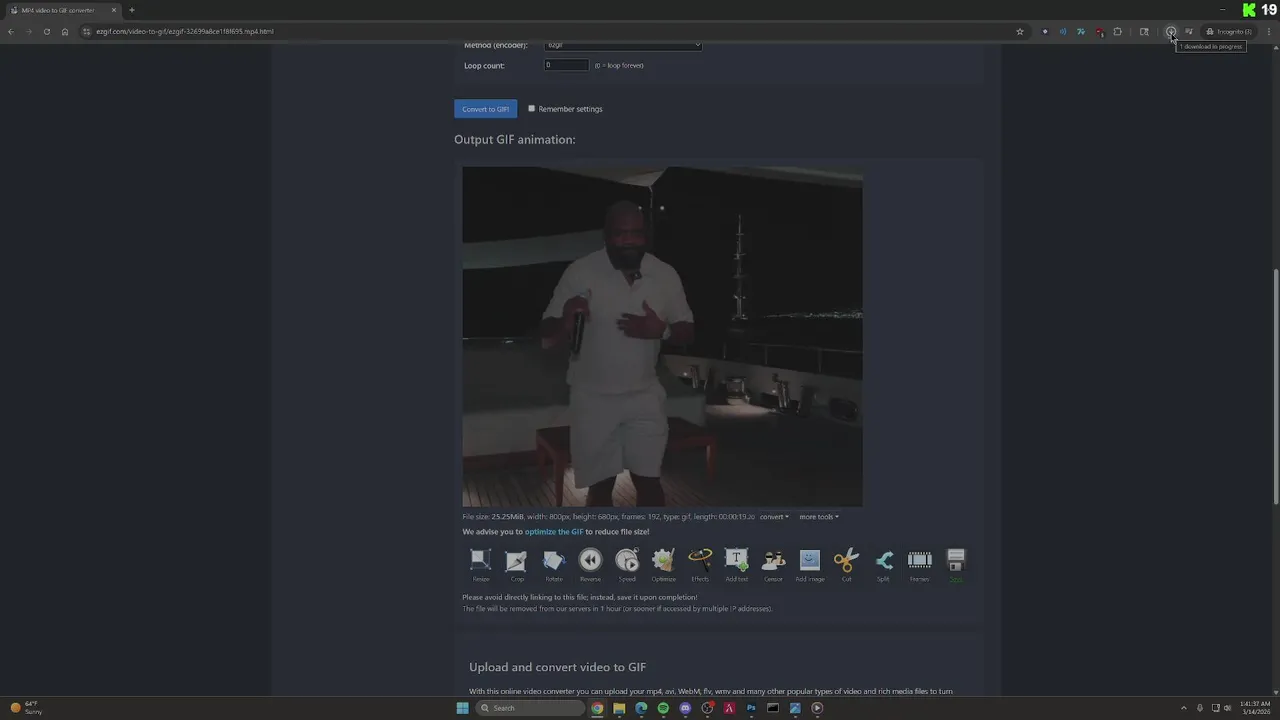Viewport: 1280px width, 720px height.
Task: Open the Optimize tool
Action: click(x=663, y=565)
